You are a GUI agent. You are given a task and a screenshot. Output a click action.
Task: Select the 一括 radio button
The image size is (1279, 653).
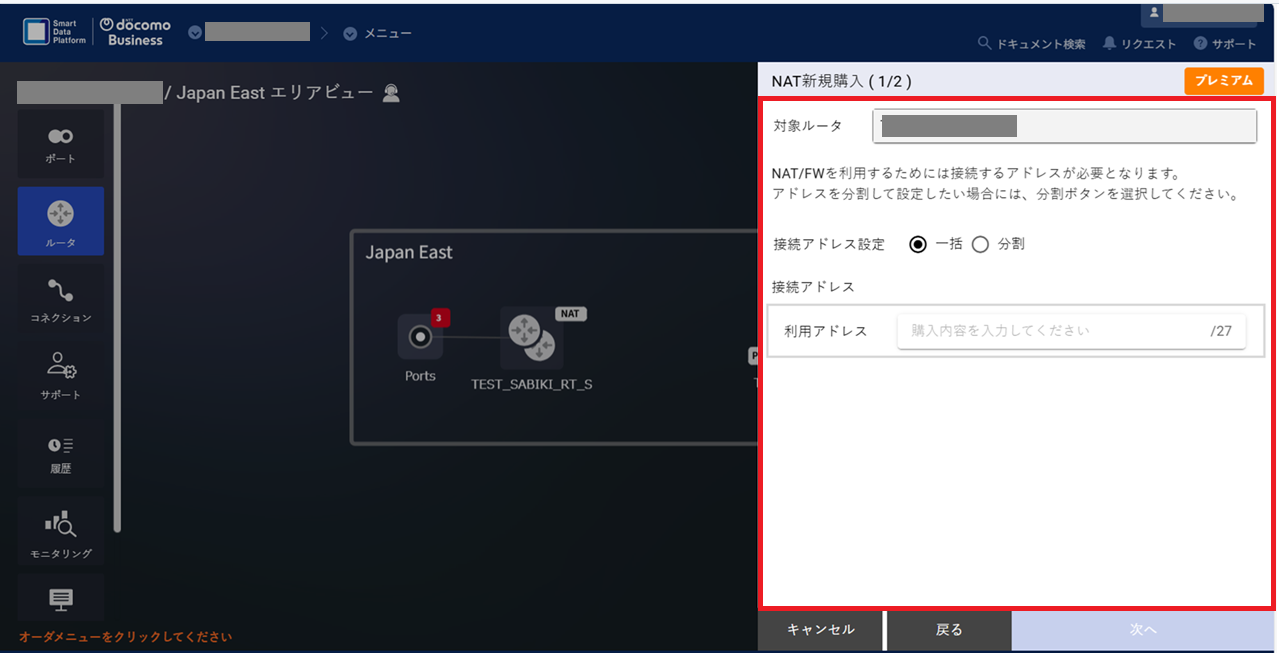coord(918,245)
